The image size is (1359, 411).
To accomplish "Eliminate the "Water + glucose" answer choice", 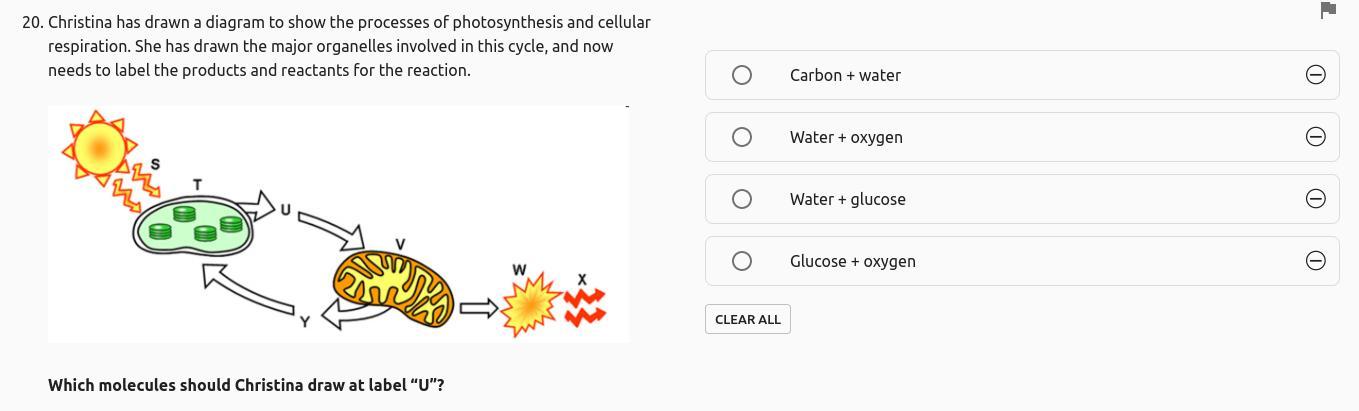I will coord(1316,199).
